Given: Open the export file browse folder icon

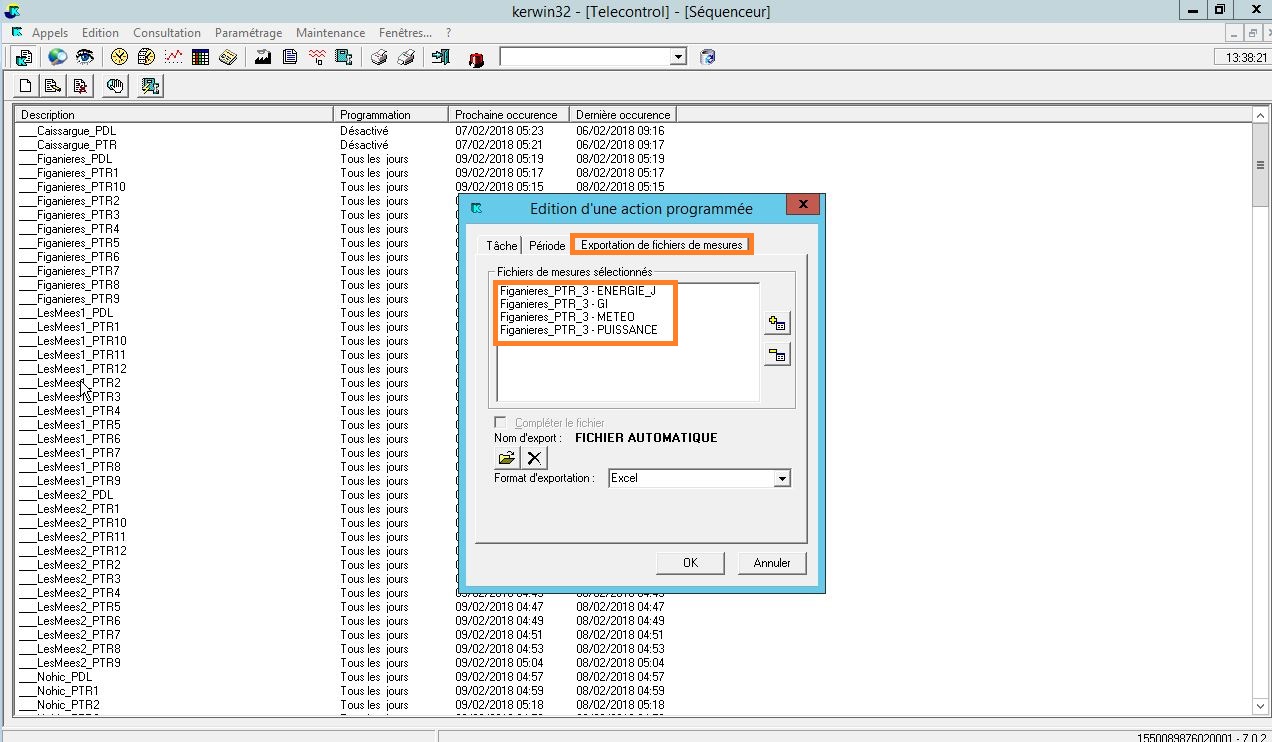Looking at the screenshot, I should (x=506, y=458).
